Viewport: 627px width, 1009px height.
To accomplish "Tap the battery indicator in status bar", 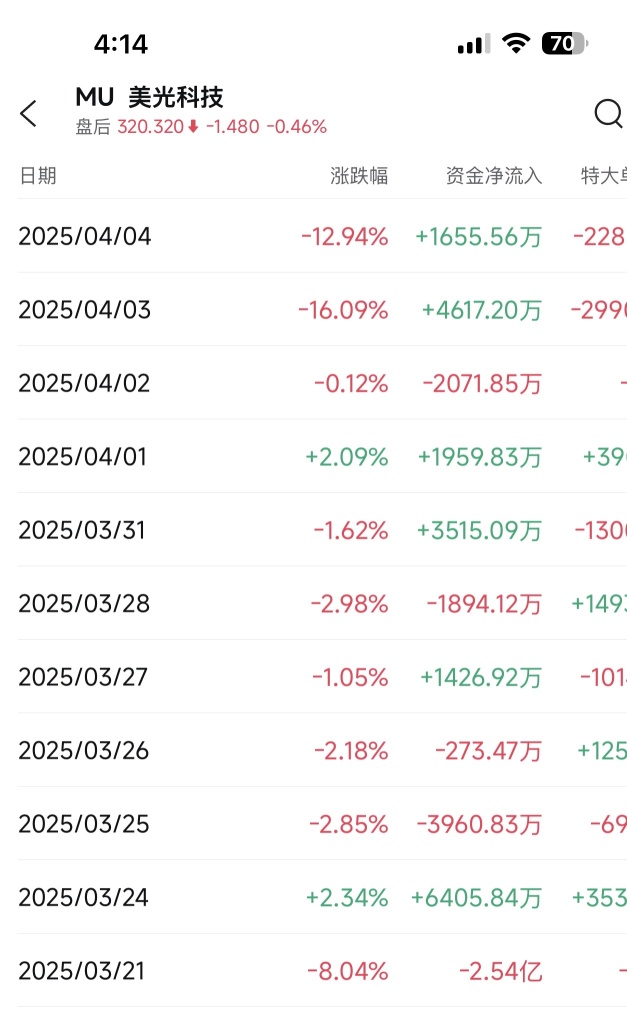I will tap(565, 44).
